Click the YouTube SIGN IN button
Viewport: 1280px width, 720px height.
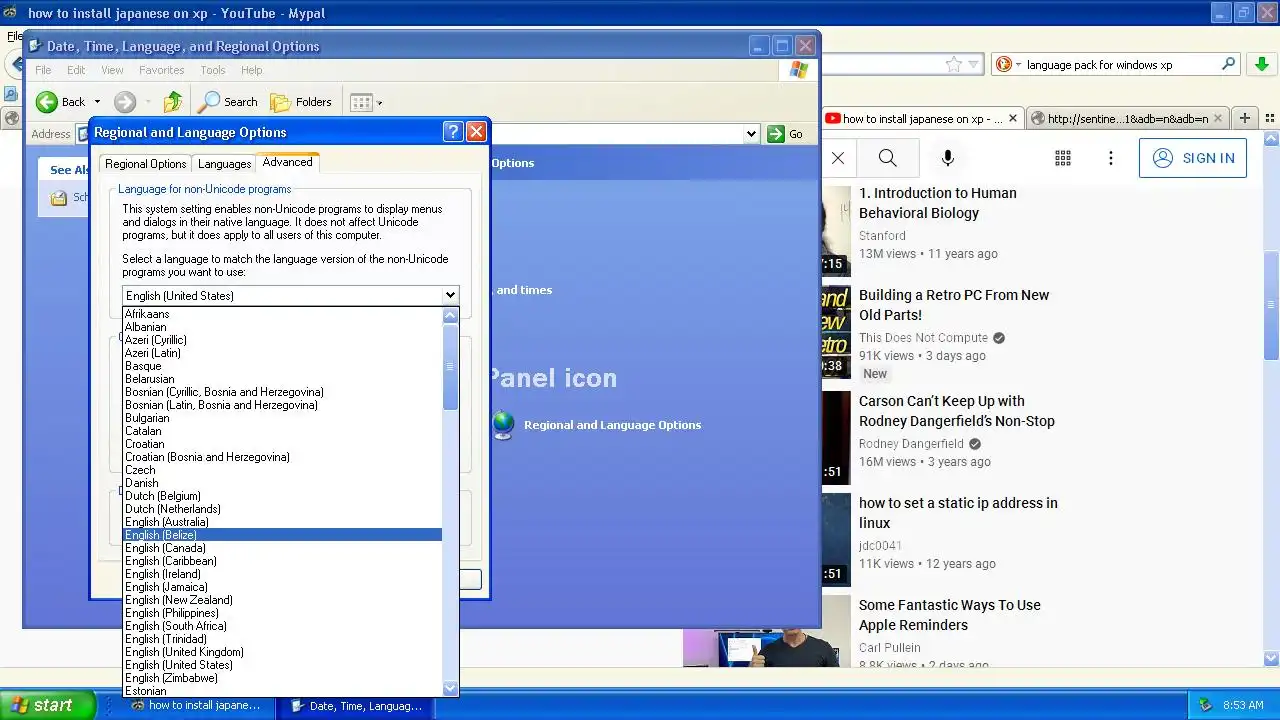click(x=1193, y=158)
